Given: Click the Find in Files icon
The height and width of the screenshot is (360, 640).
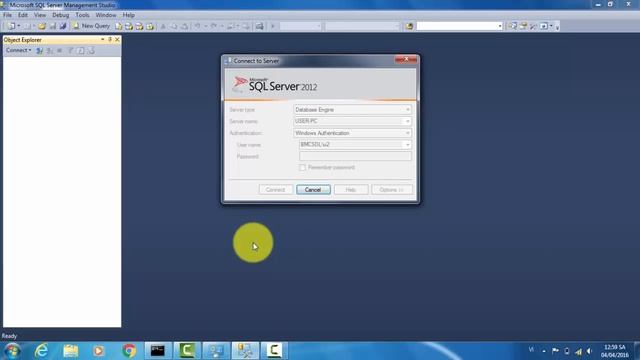Looking at the screenshot, I should pos(409,26).
